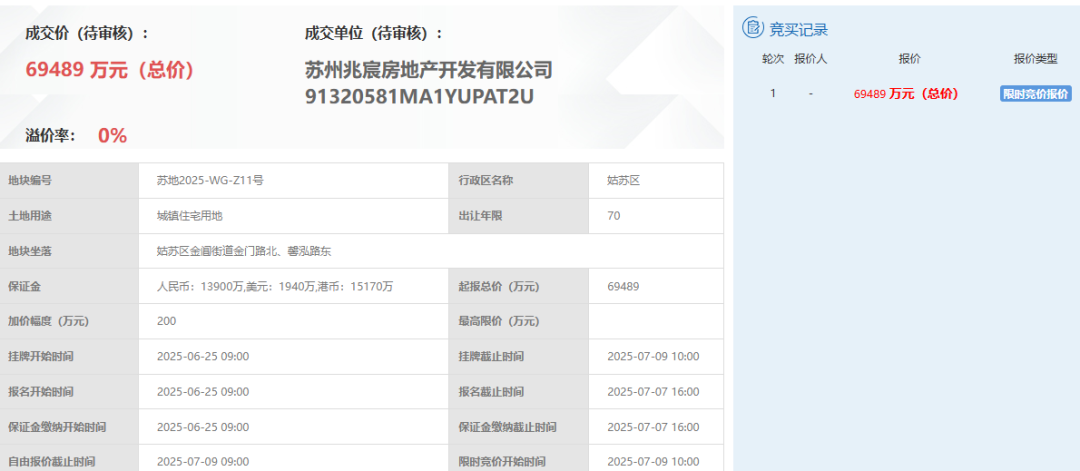Click the 轮次 column header
Screen dimensions: 1080x471
(x=773, y=59)
